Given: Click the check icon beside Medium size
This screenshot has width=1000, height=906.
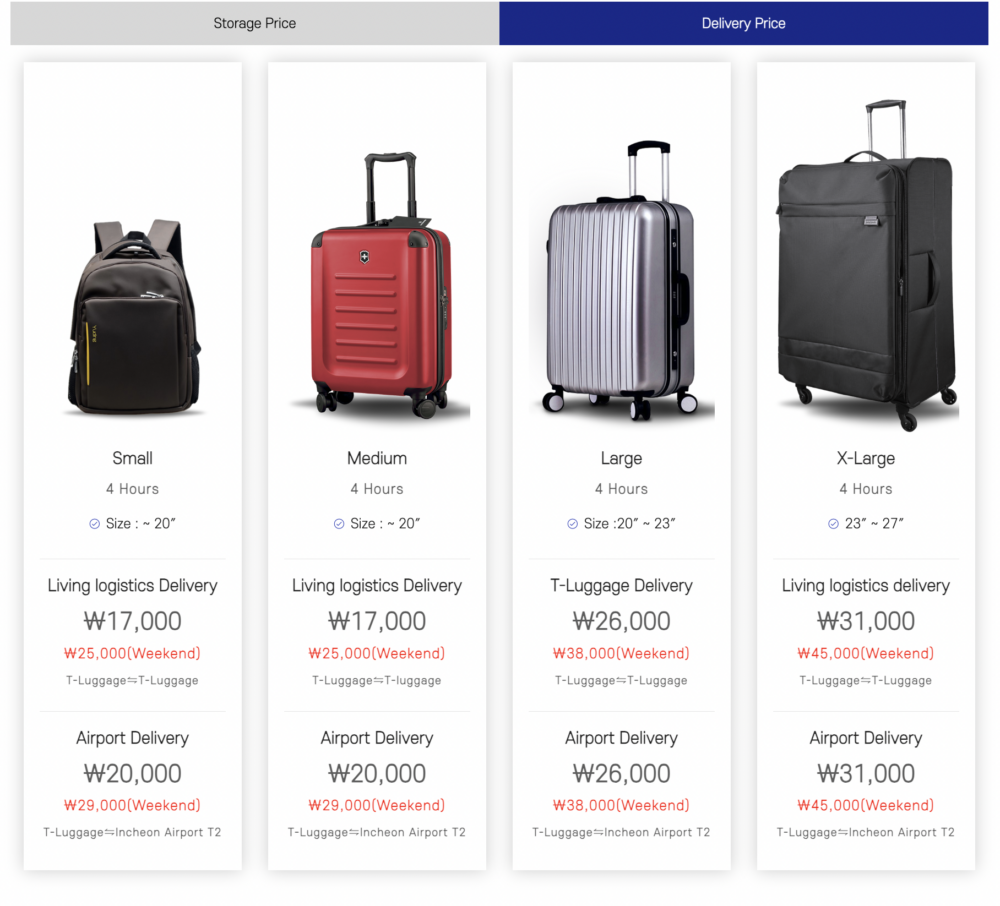Looking at the screenshot, I should [x=339, y=524].
